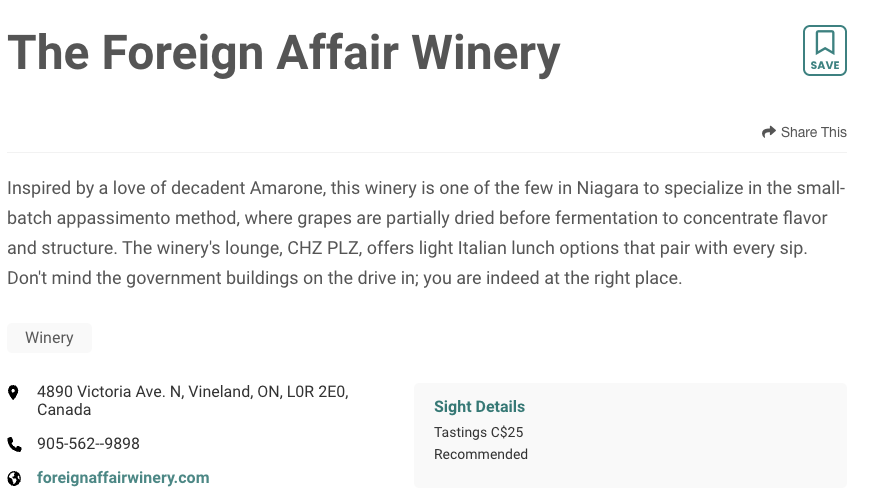Open the foreignaffairwinery.com link
869x502 pixels.
point(123,478)
